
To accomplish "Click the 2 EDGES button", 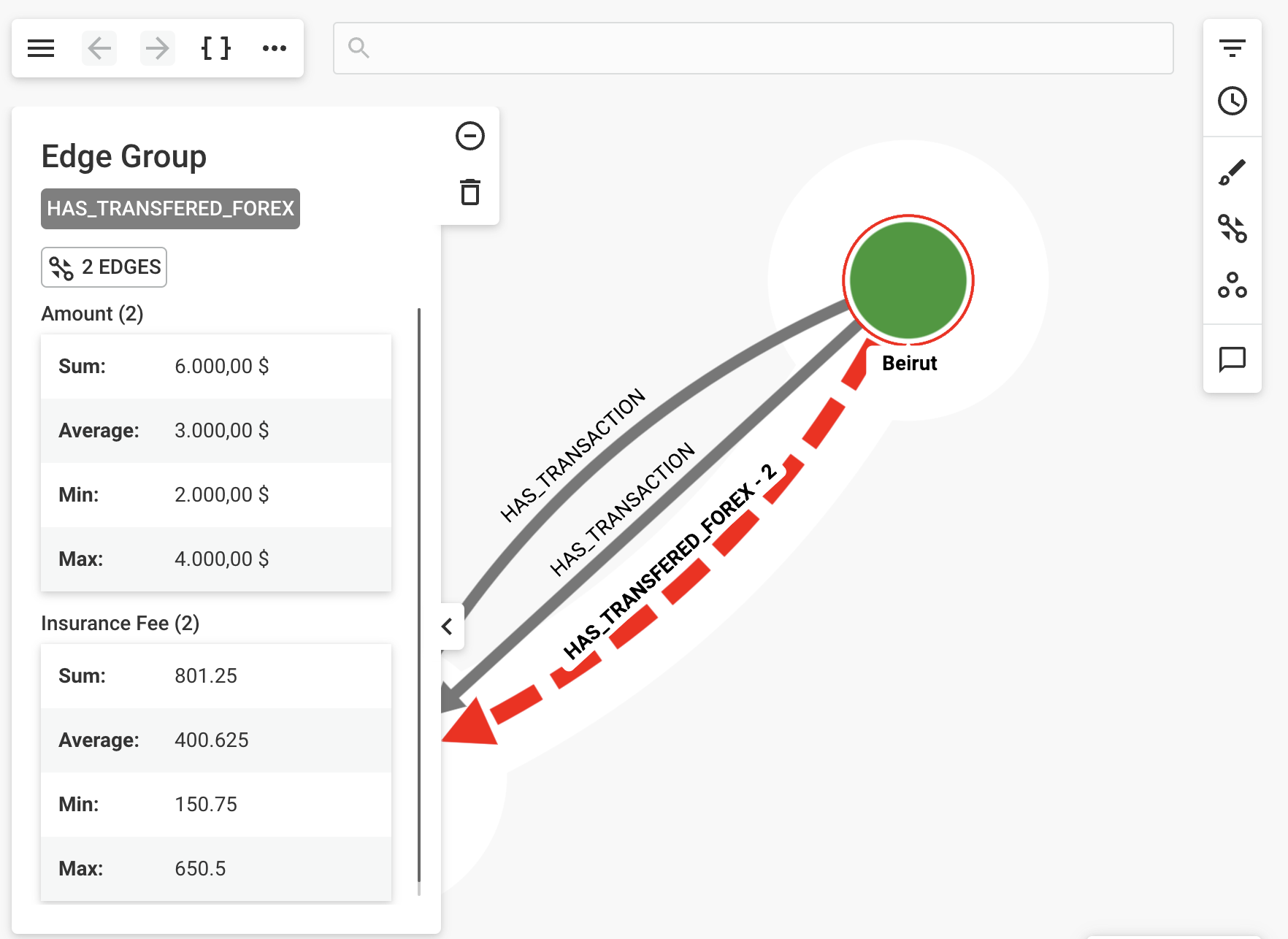I will [104, 267].
